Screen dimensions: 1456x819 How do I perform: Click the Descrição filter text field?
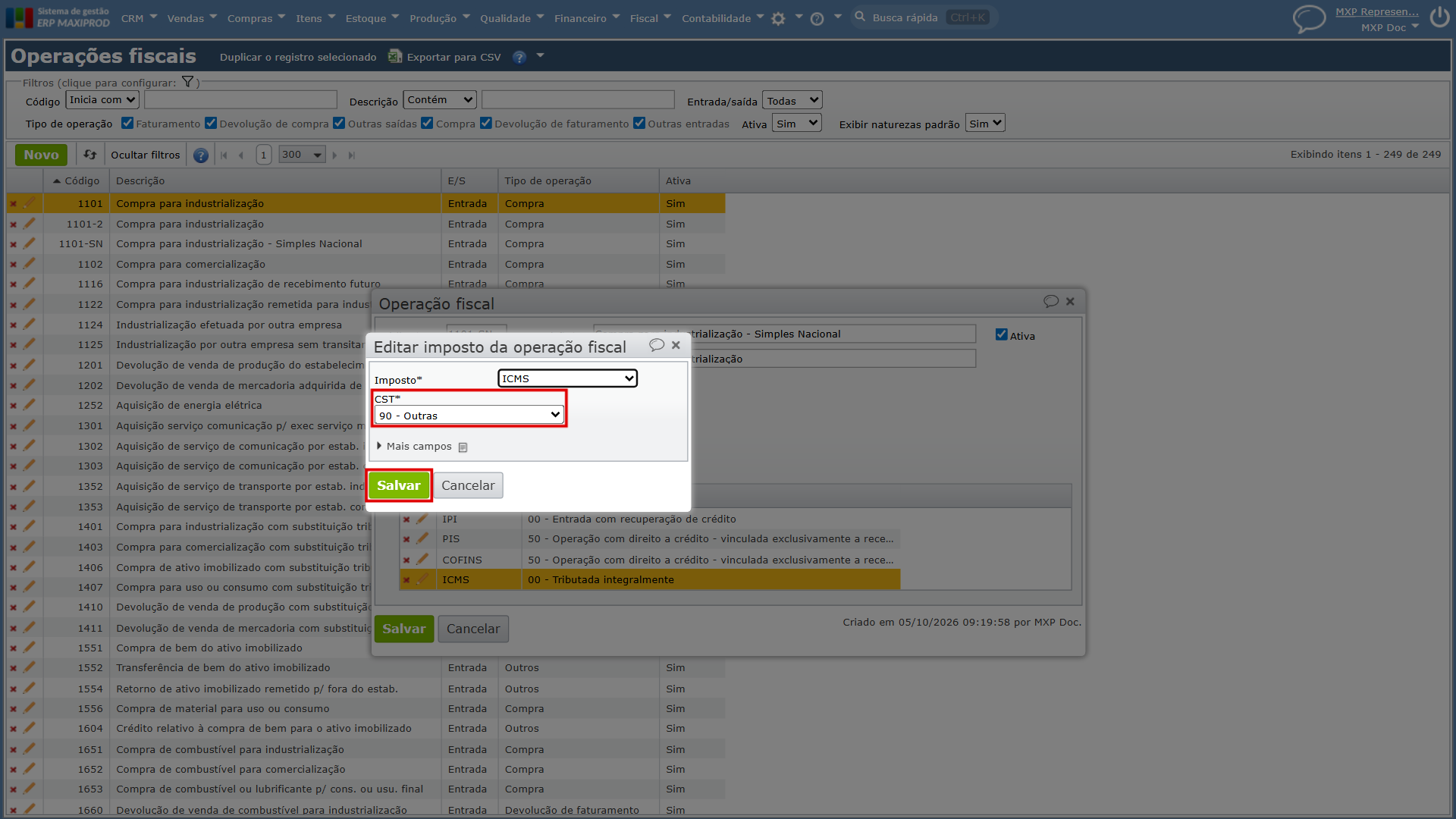(x=578, y=100)
